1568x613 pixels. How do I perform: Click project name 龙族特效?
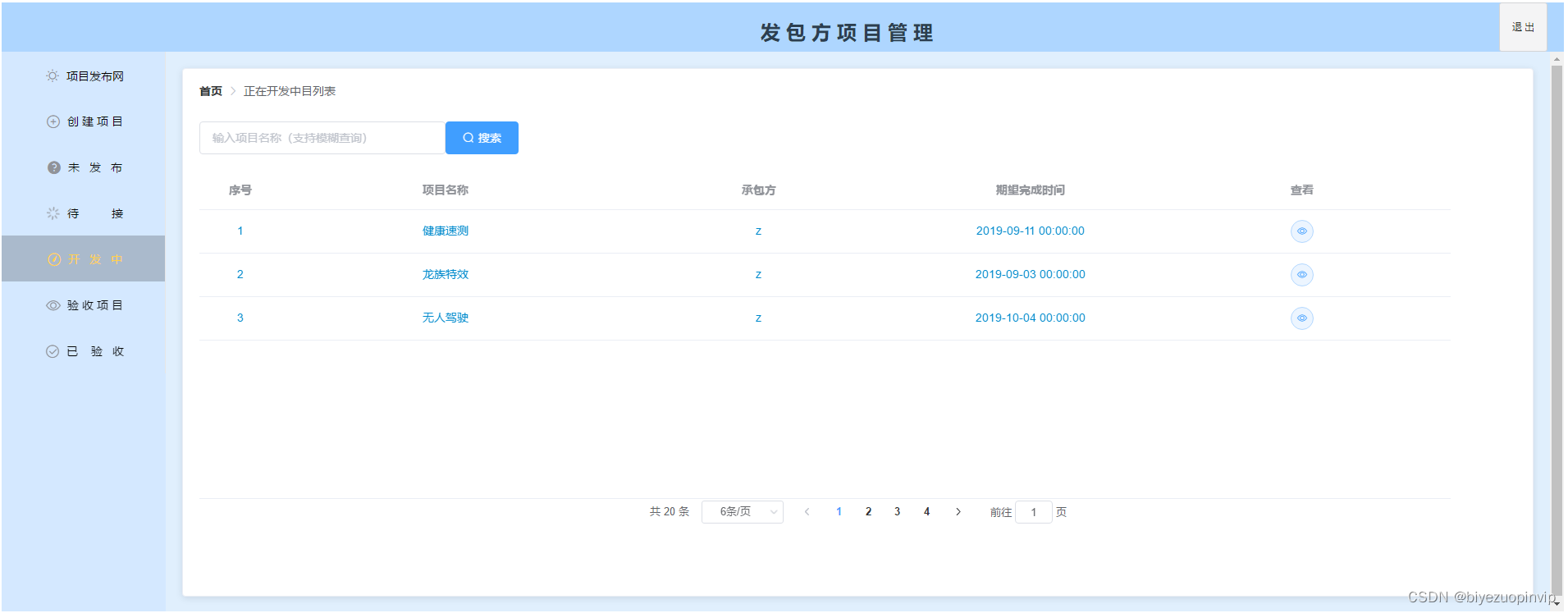446,275
